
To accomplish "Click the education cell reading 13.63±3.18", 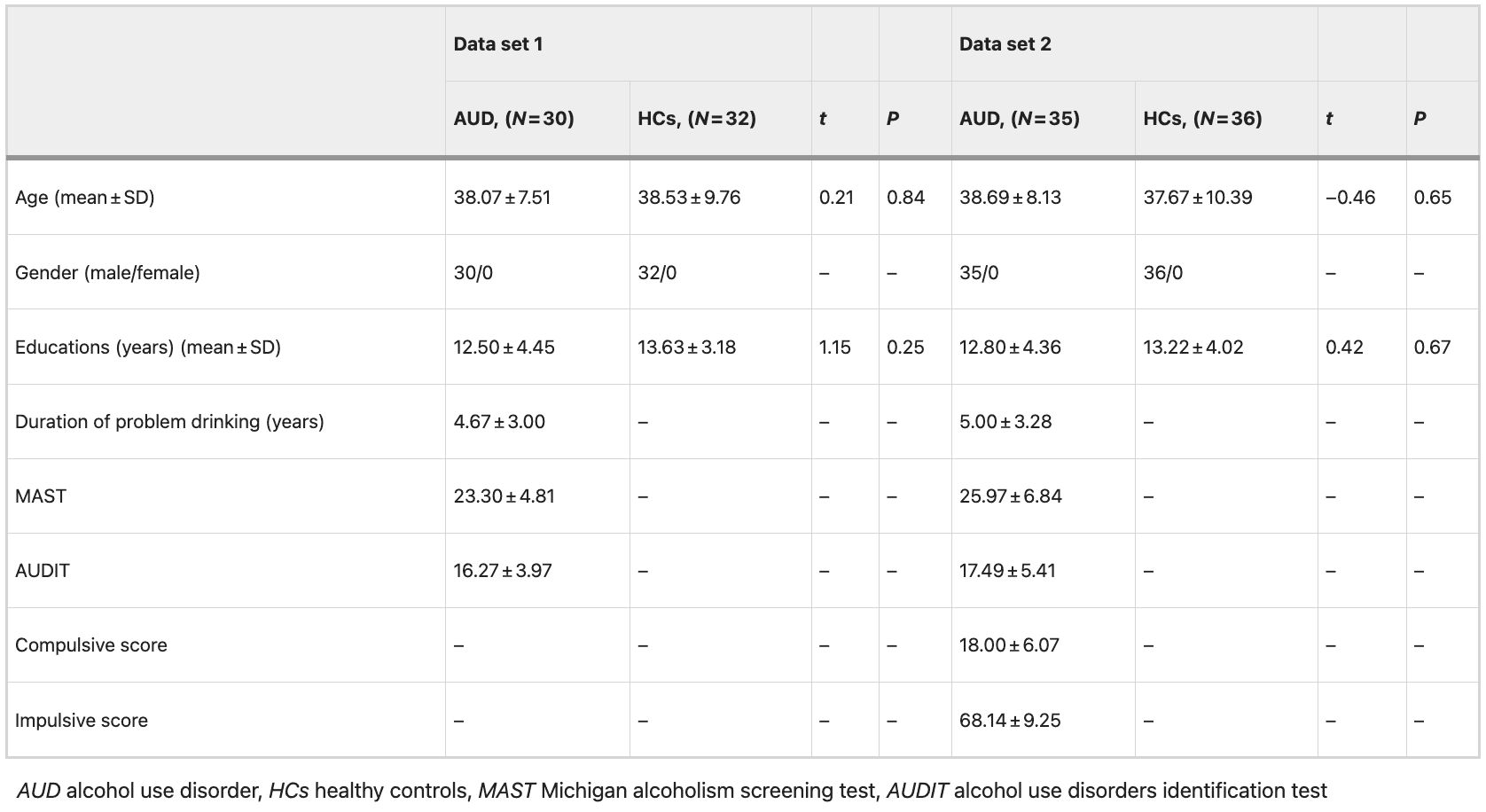I will point(686,347).
